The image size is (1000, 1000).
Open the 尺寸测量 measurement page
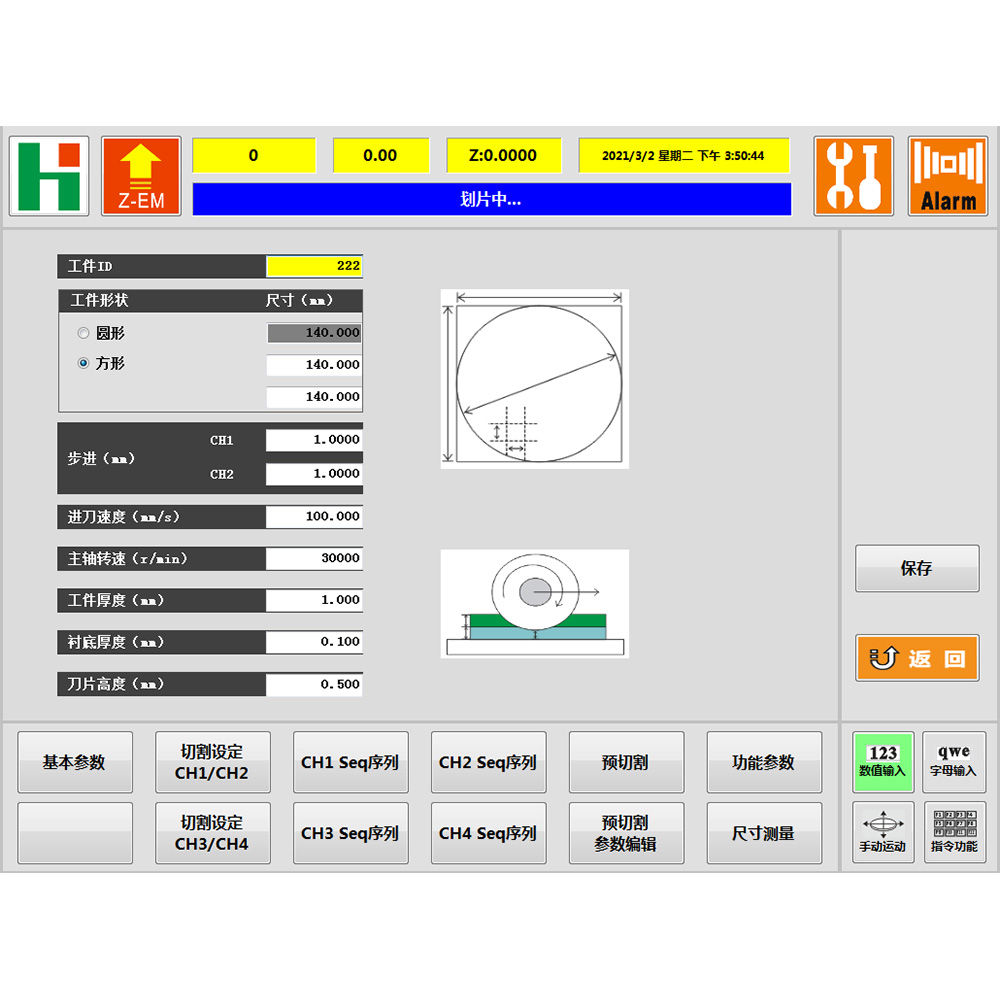(764, 833)
